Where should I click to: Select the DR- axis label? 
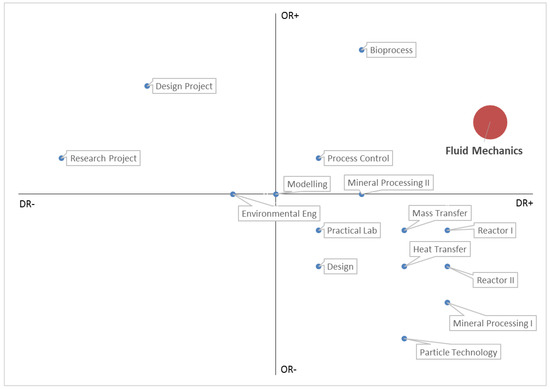tap(27, 204)
